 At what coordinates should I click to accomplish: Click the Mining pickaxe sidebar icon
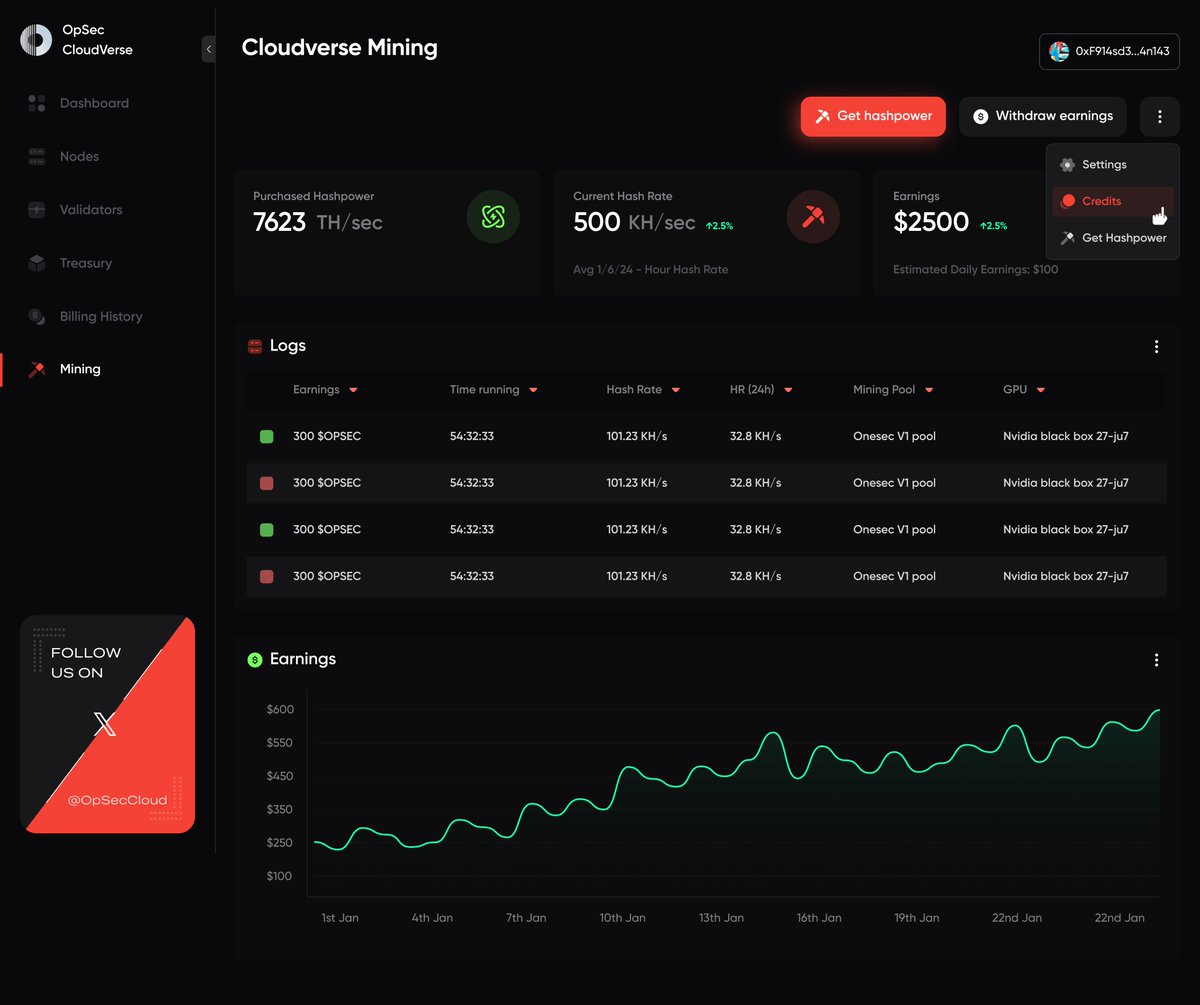(x=37, y=368)
